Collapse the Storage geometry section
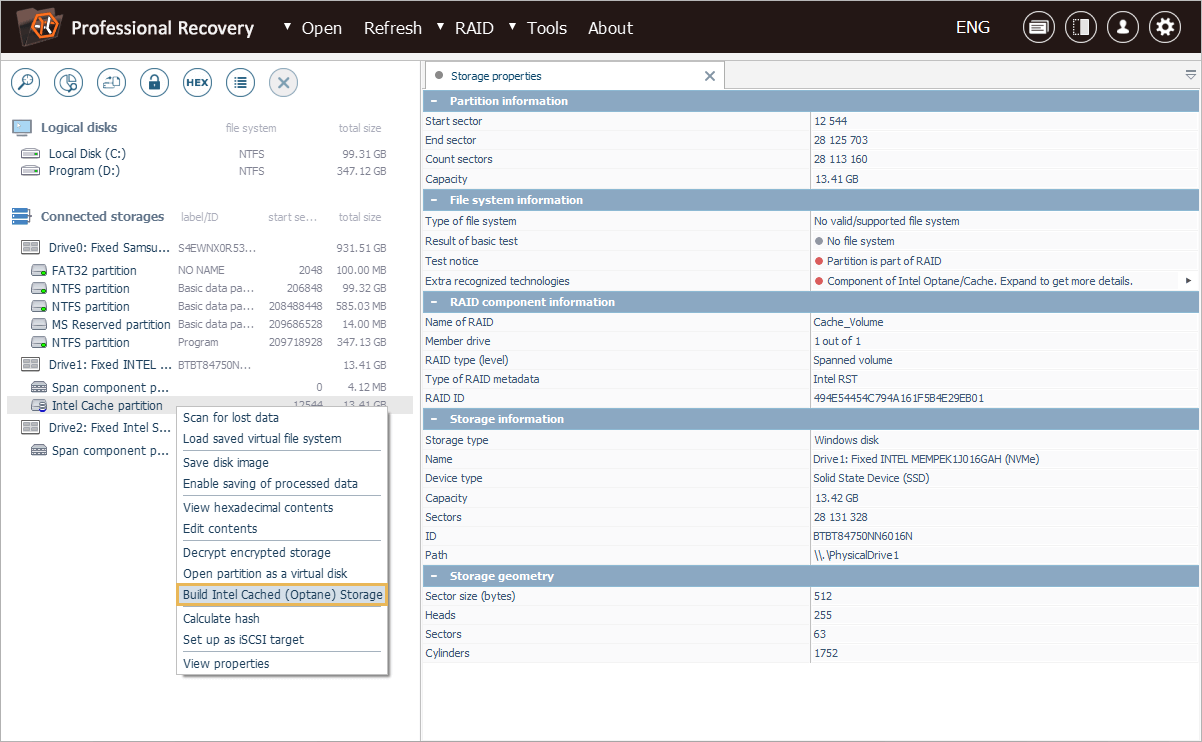This screenshot has height=742, width=1202. point(434,576)
